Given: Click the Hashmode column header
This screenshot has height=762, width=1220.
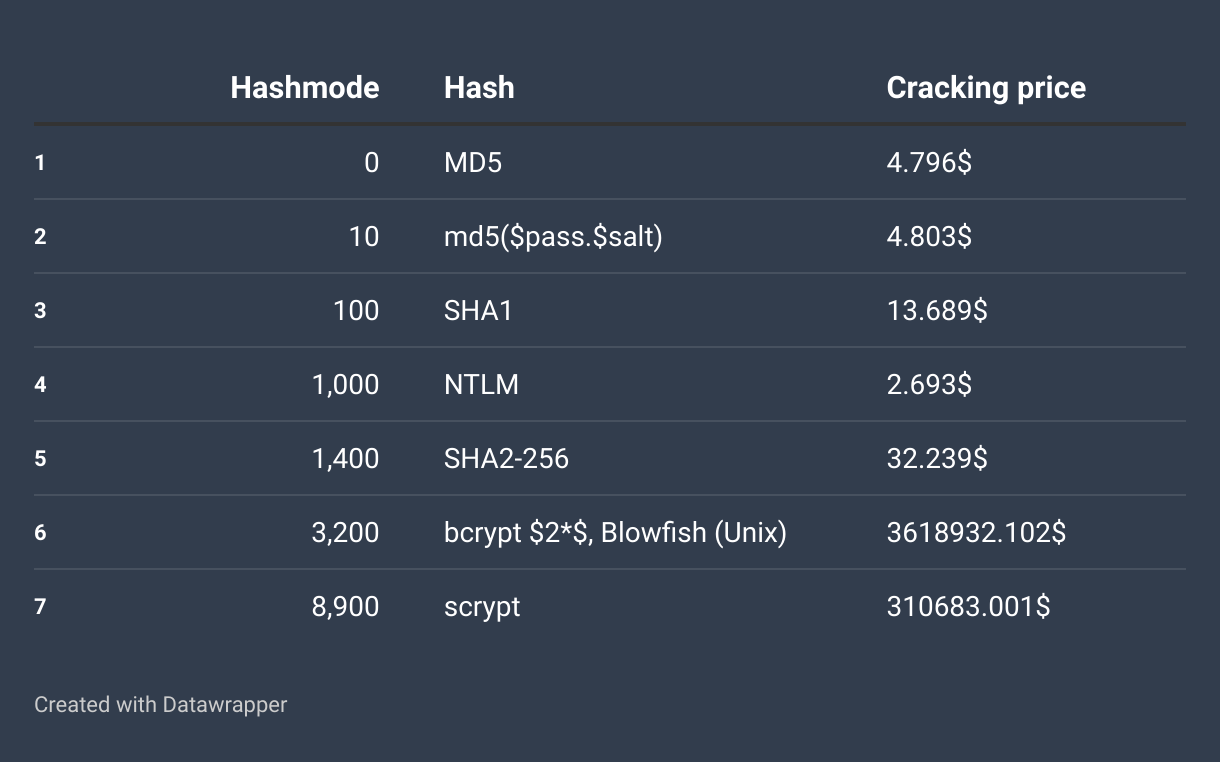Looking at the screenshot, I should point(304,88).
